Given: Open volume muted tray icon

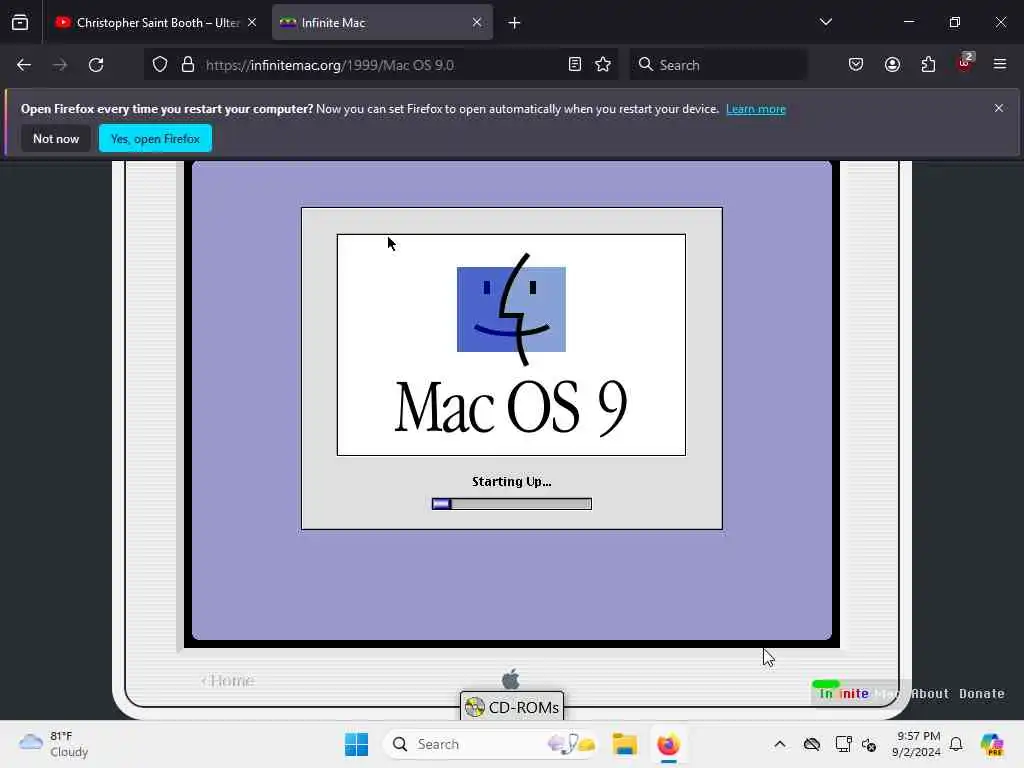Looking at the screenshot, I should 869,744.
